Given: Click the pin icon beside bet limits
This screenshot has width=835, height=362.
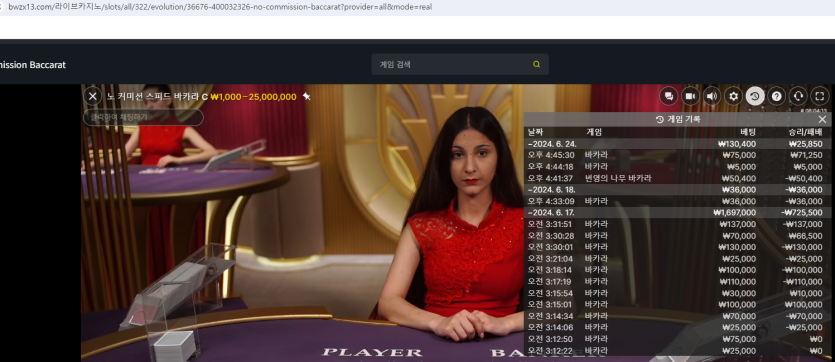Looking at the screenshot, I should tap(306, 96).
